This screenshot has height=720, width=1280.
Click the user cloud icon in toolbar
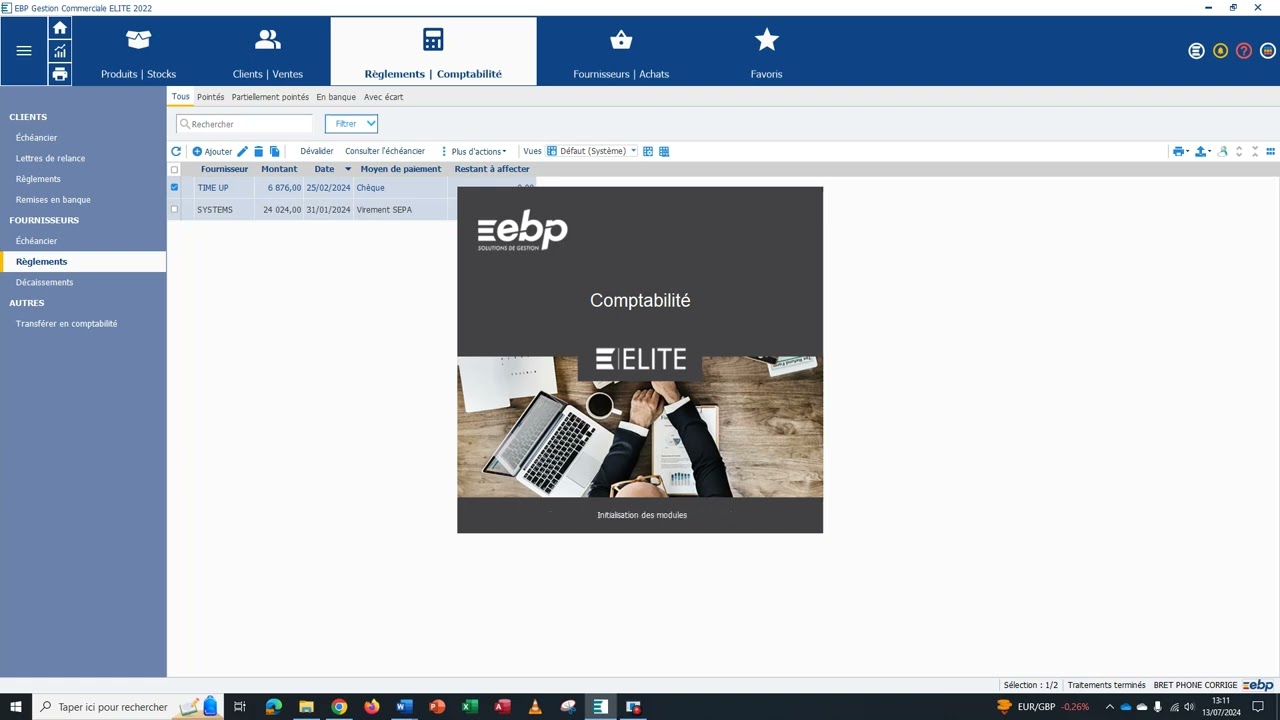(1223, 152)
